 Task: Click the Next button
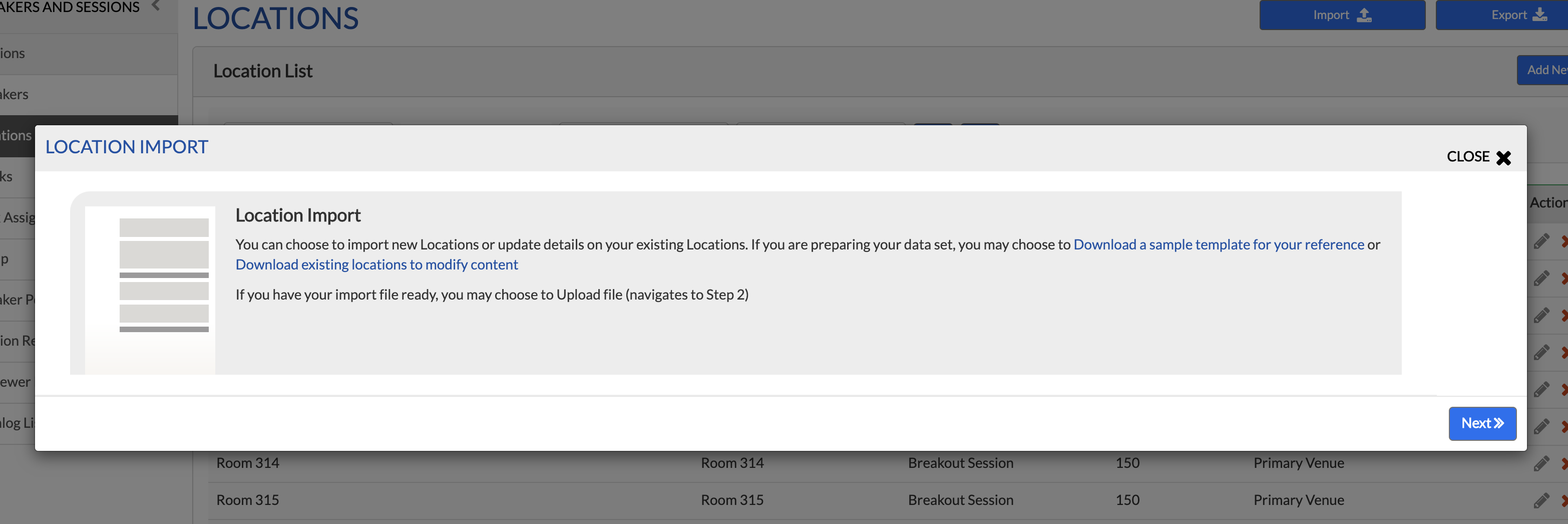pos(1482,423)
